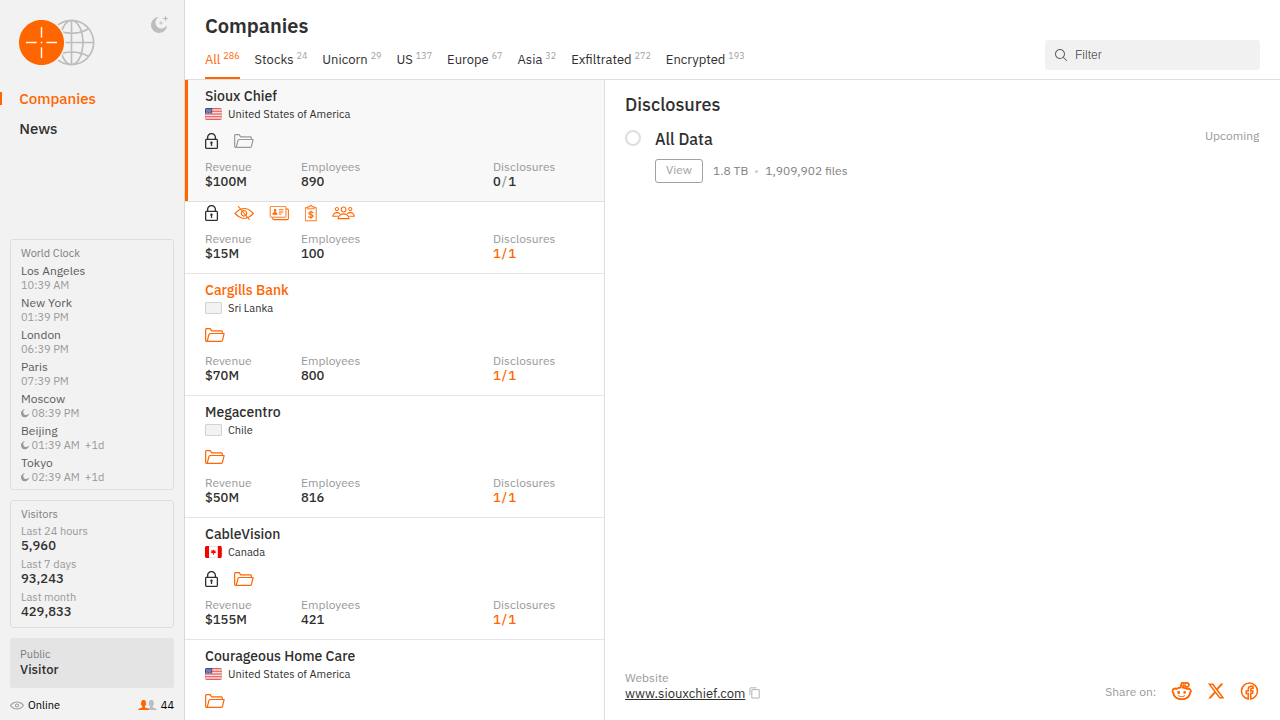Click Cargills Bank disclosures 1/1

[x=505, y=376]
